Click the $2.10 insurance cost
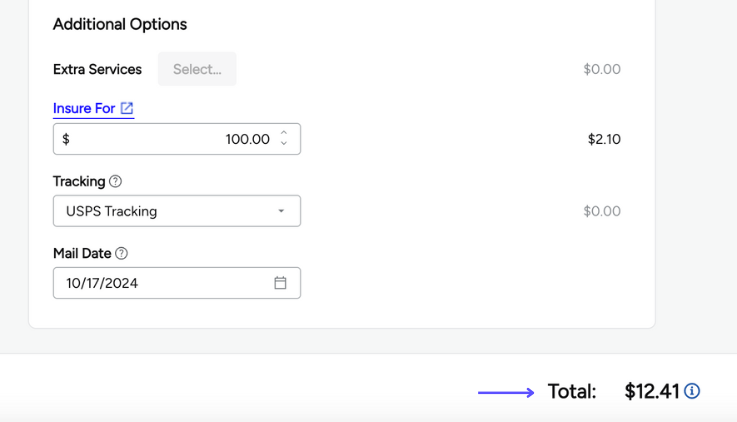737x422 pixels. pos(604,139)
